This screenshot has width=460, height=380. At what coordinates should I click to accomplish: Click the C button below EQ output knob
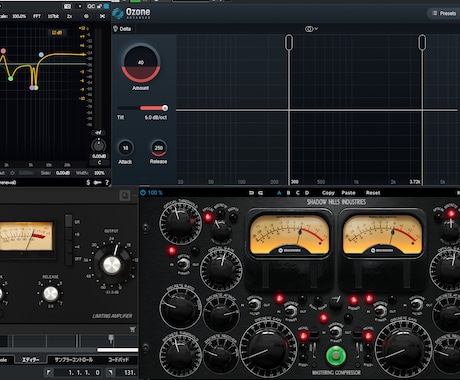point(99,163)
